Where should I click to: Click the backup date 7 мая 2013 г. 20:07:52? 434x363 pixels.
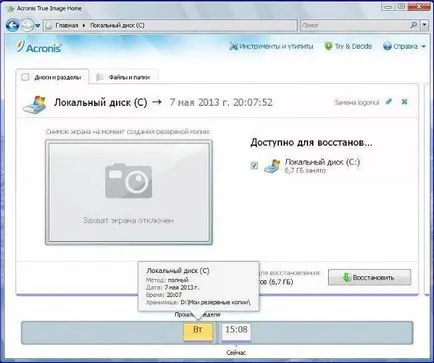click(x=221, y=102)
